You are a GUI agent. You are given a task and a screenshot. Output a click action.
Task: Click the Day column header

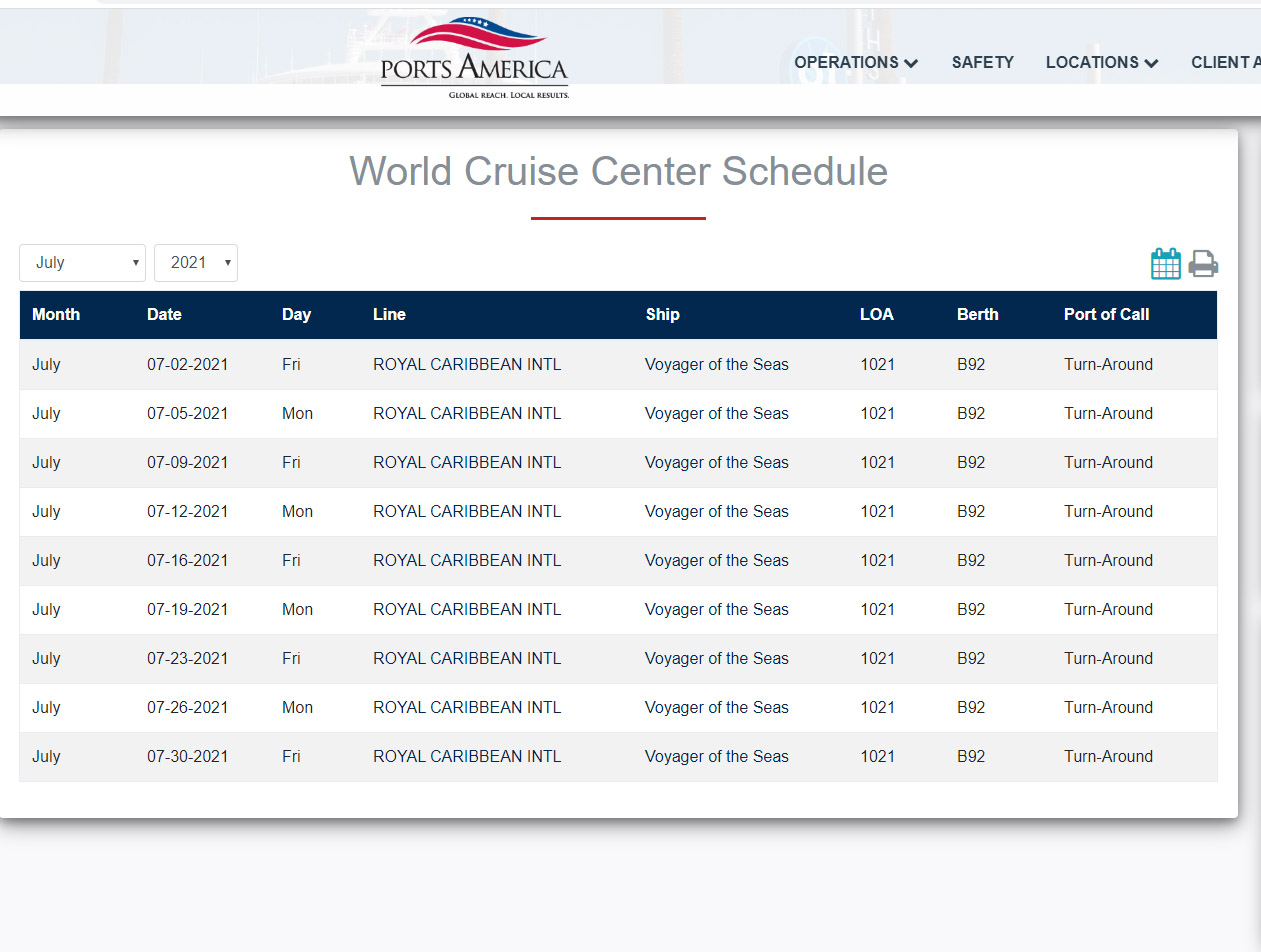[x=296, y=314]
